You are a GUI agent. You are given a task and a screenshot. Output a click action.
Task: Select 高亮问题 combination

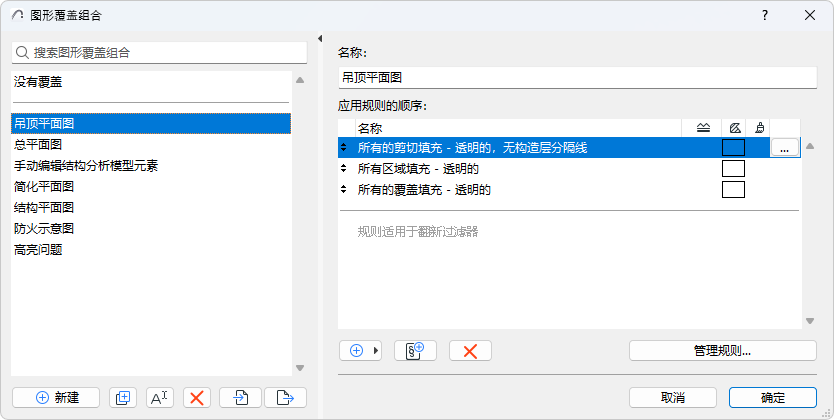(151, 249)
